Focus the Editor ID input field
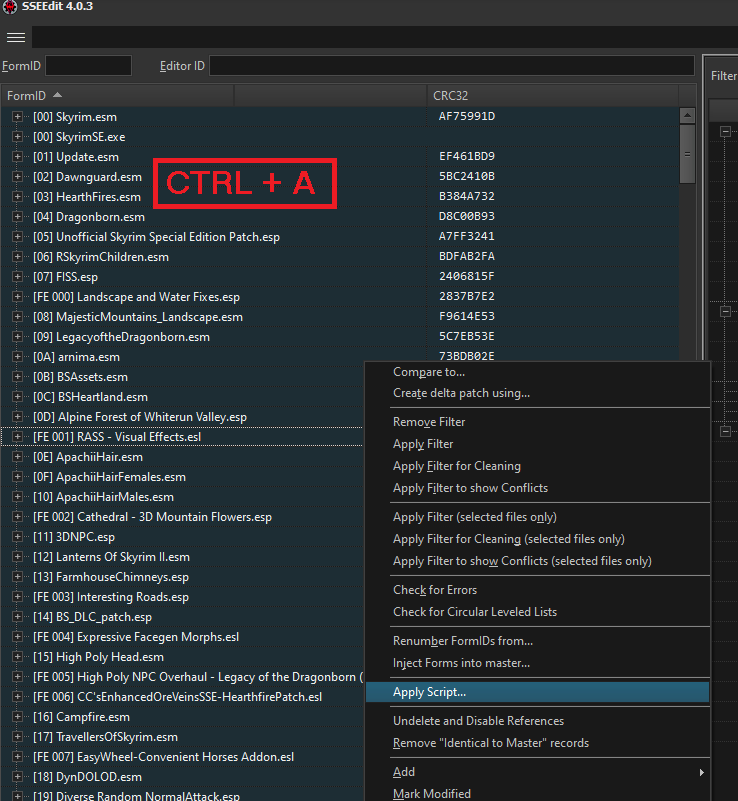This screenshot has height=801, width=738. click(452, 66)
